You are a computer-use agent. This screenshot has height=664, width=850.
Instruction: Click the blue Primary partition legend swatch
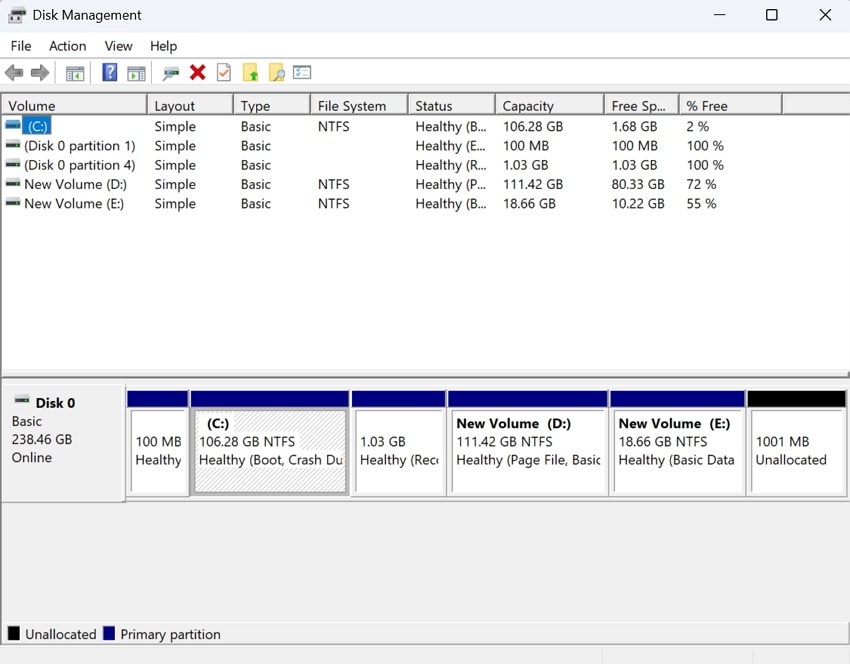point(109,633)
